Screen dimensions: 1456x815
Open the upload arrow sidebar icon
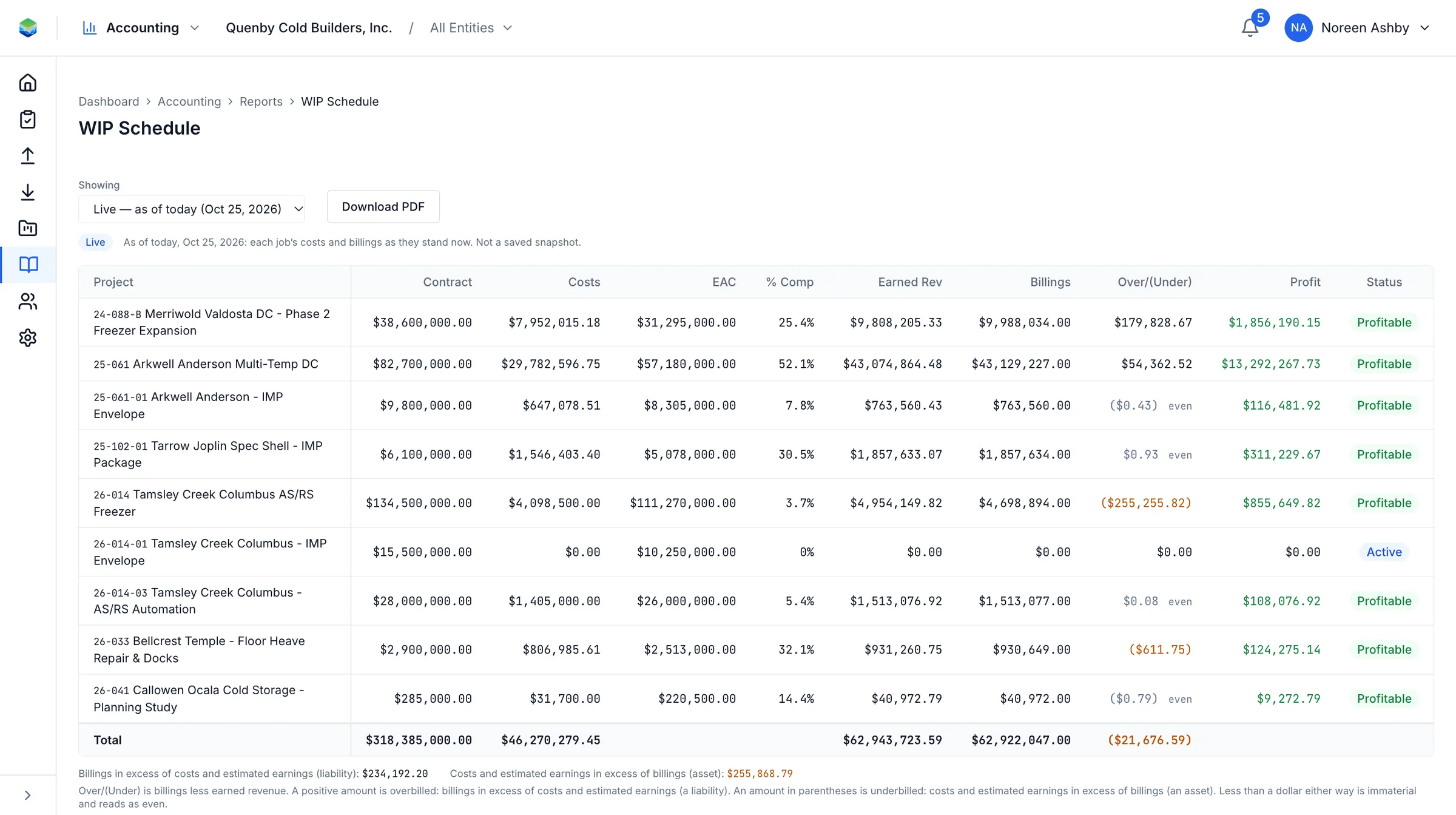click(x=28, y=155)
